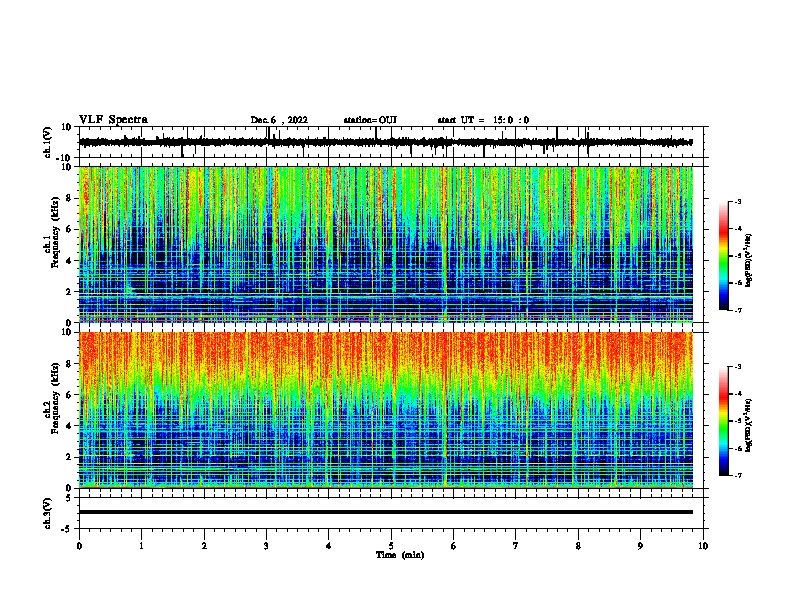Viewport: 792px width, 612px height.
Task: Click time axis tick label '6'
Action: click(454, 546)
